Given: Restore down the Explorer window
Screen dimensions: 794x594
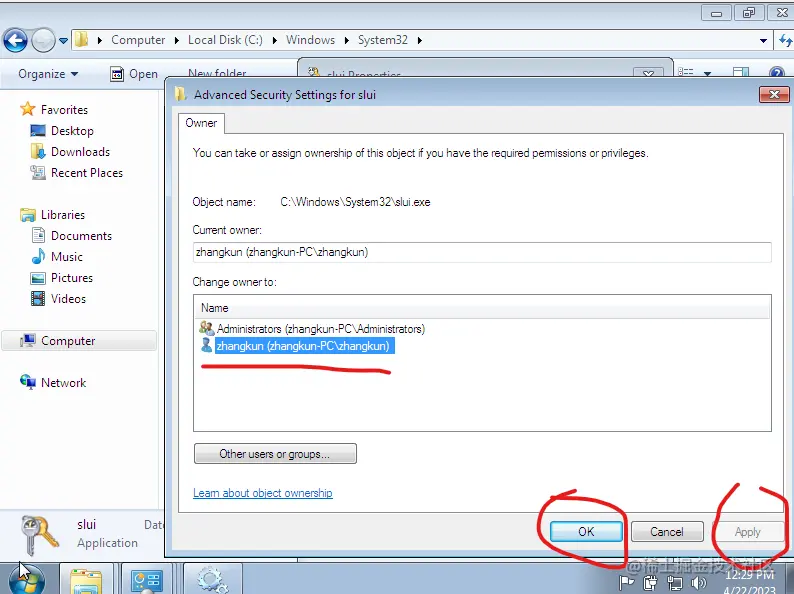Looking at the screenshot, I should [x=749, y=13].
